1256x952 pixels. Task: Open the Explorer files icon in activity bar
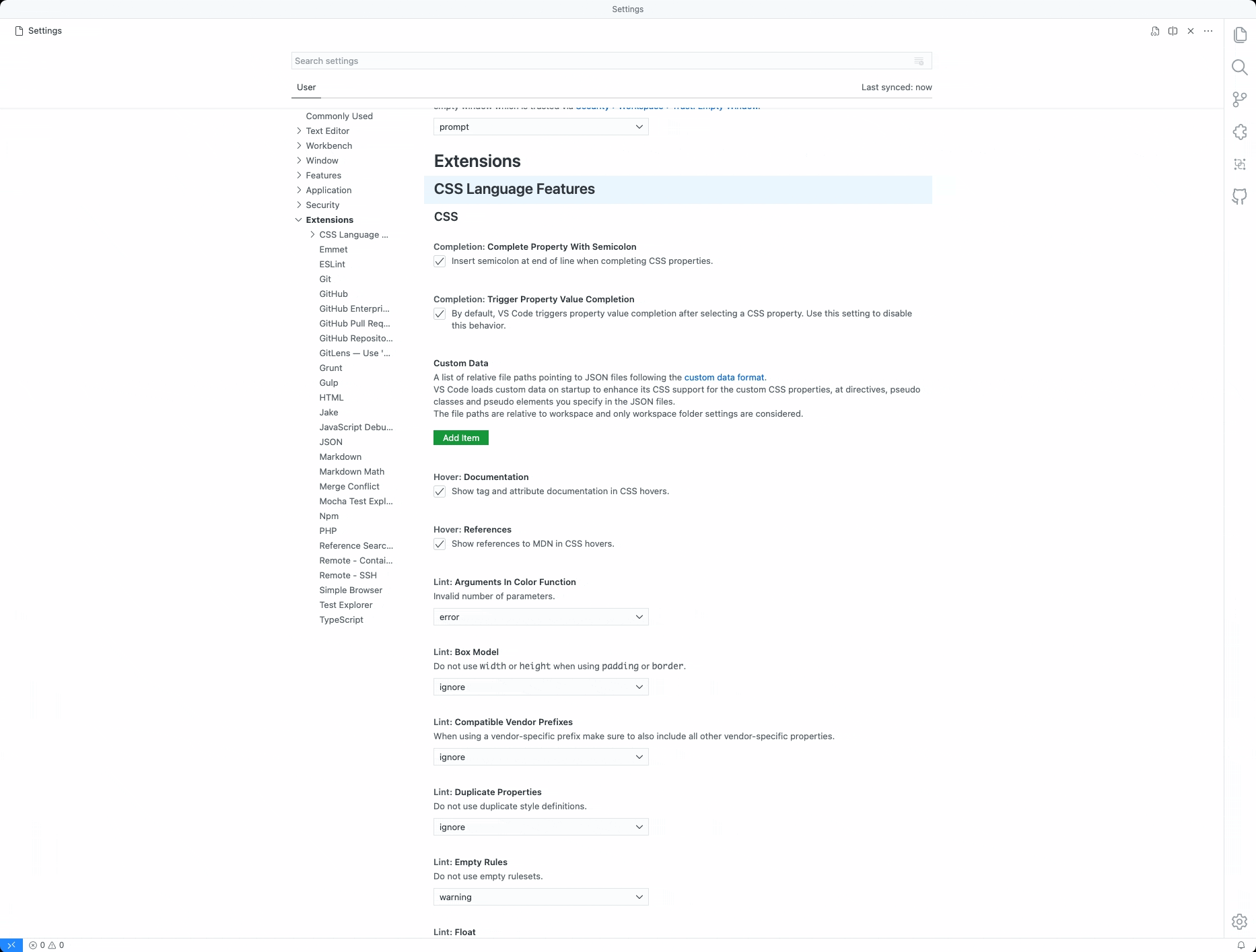[x=1240, y=35]
